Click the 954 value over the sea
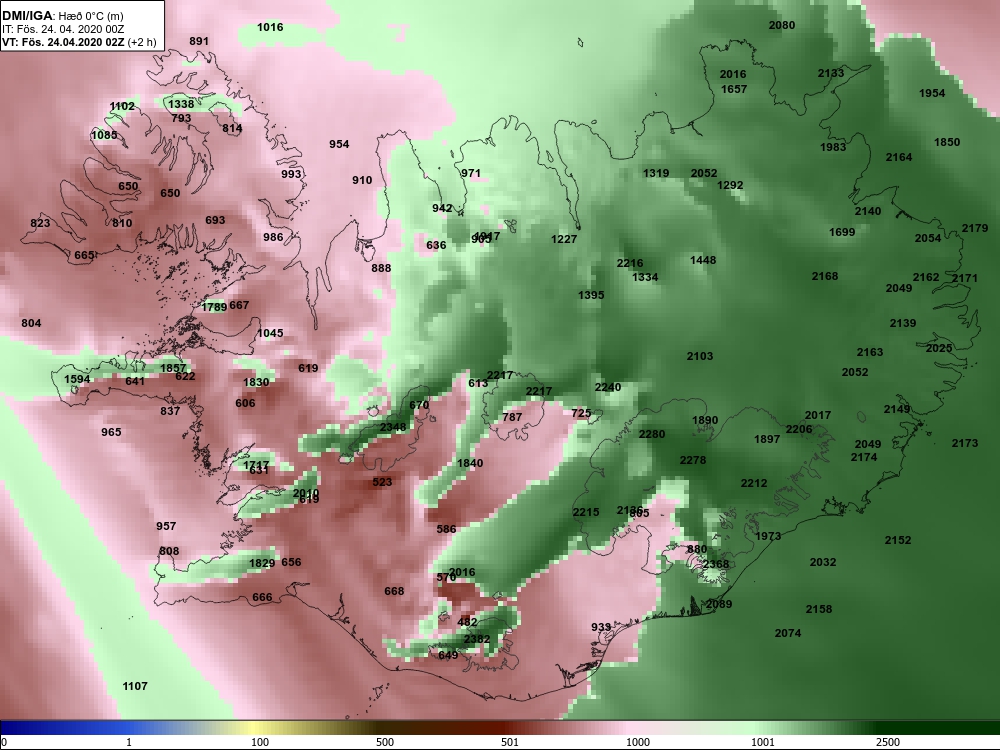The height and width of the screenshot is (750, 1000). tap(339, 143)
